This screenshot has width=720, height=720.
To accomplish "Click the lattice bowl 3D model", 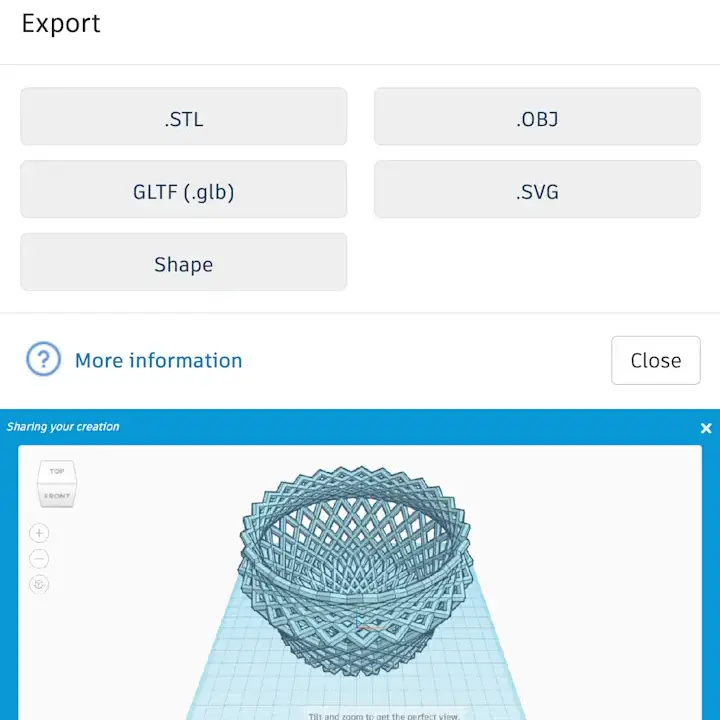I will [x=356, y=569].
